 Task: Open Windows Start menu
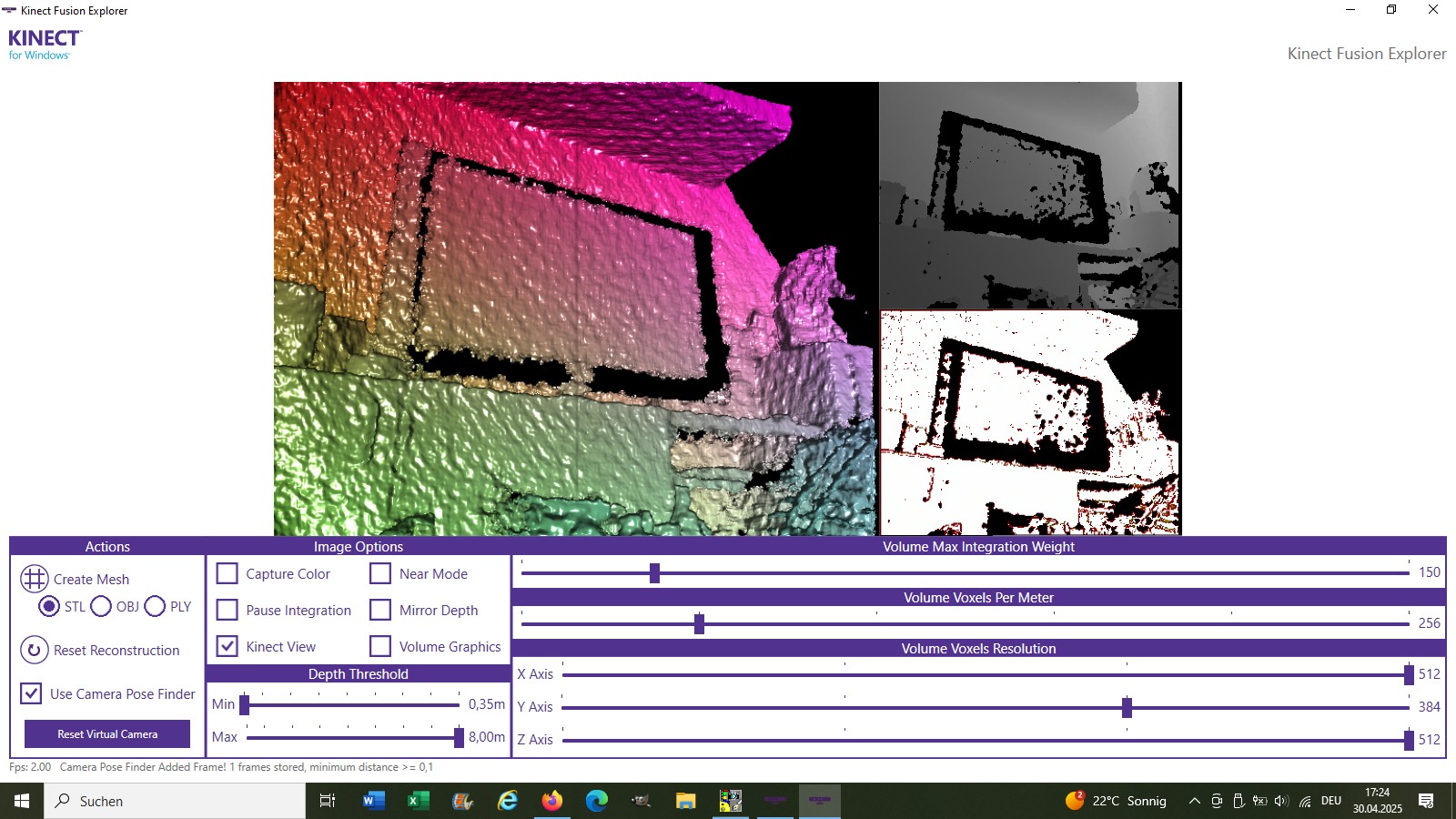pyautogui.click(x=22, y=801)
